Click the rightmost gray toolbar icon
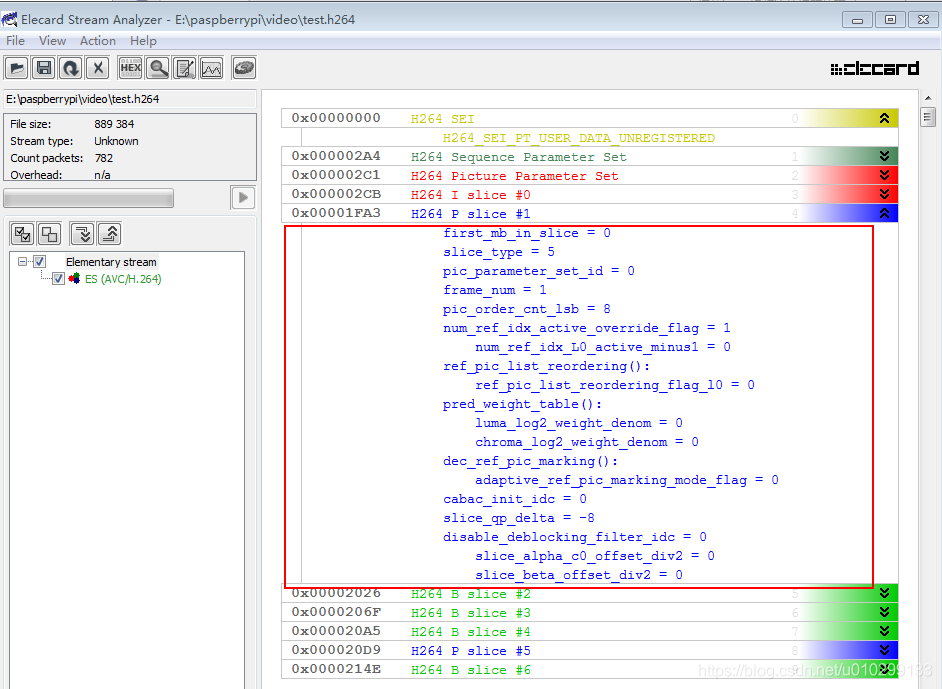942x689 pixels. pos(244,68)
